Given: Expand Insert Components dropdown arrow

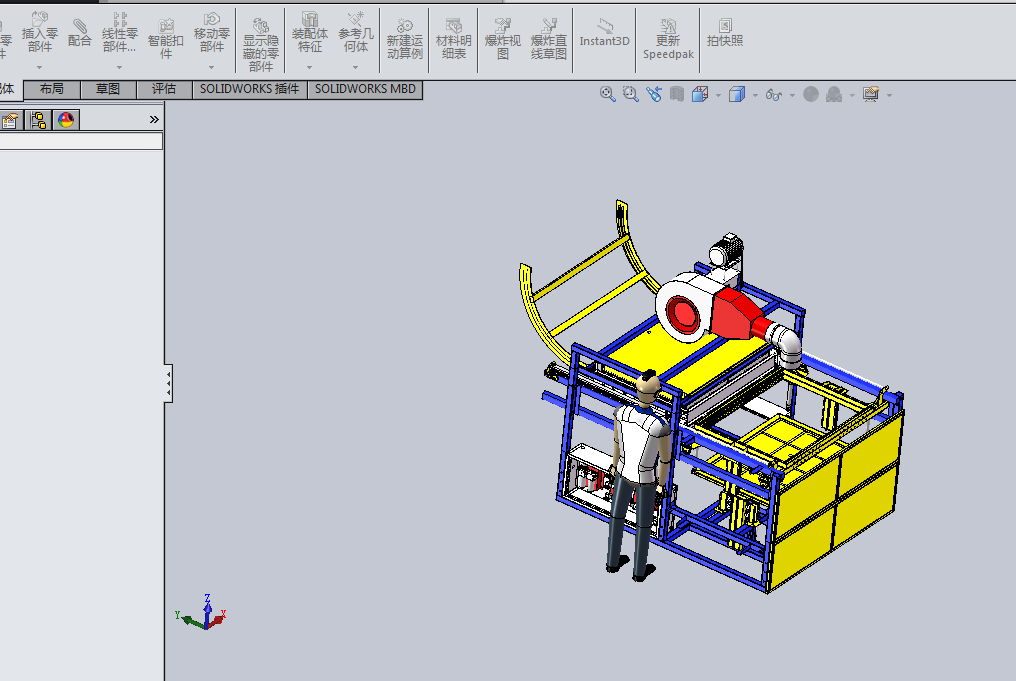Looking at the screenshot, I should pyautogui.click(x=40, y=67).
